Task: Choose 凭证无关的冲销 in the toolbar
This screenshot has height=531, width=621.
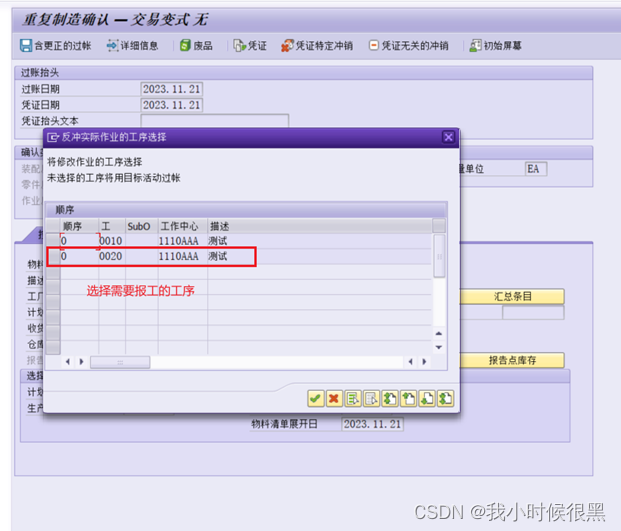Action: pyautogui.click(x=409, y=46)
